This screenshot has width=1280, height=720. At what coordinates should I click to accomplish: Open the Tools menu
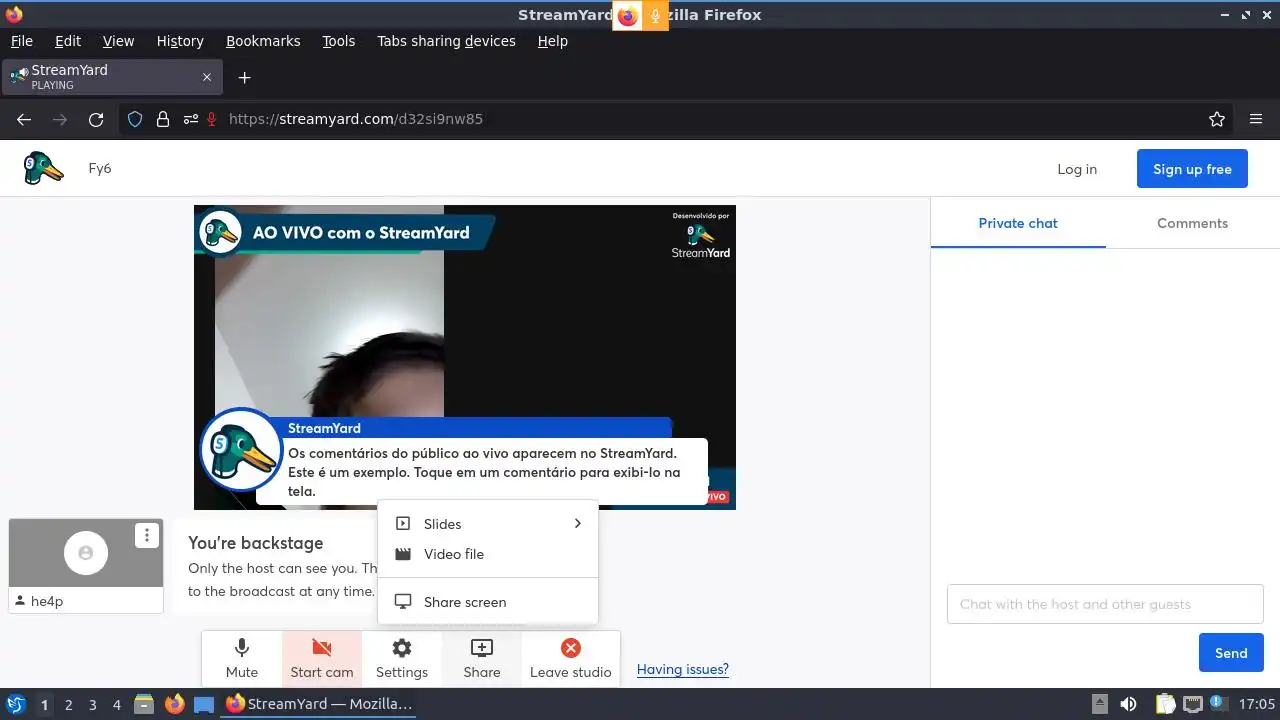pyautogui.click(x=339, y=41)
